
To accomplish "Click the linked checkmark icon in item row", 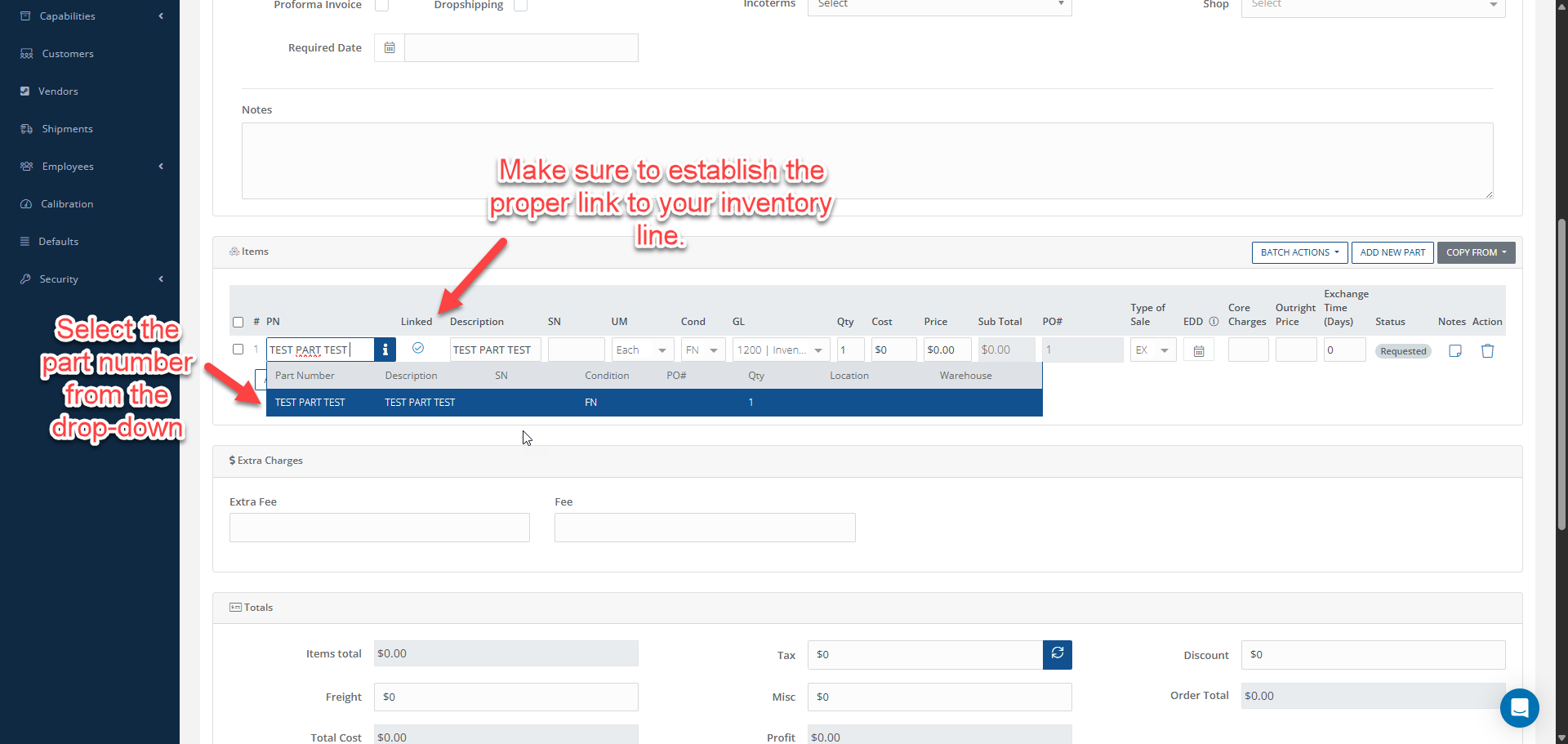I will click(x=418, y=348).
